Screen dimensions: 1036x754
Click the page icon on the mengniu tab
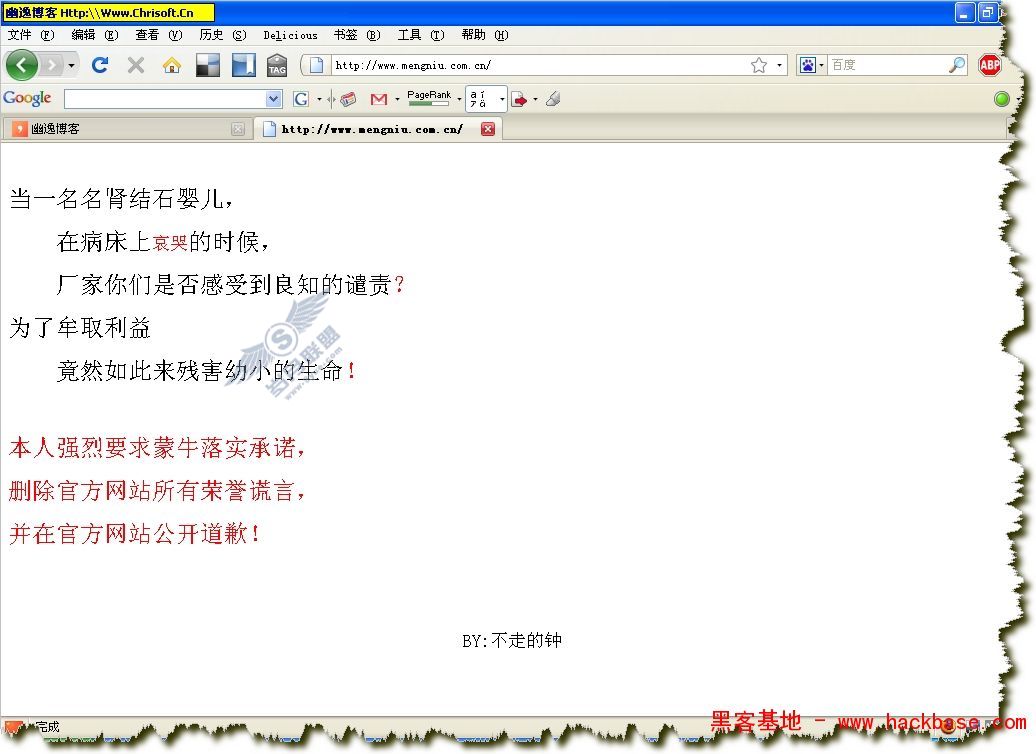[269, 129]
